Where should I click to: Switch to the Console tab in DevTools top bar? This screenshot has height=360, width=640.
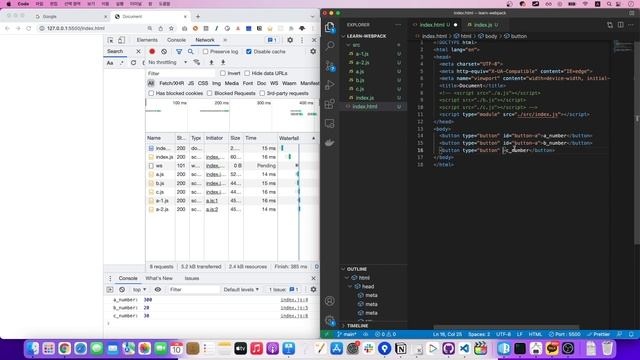click(176, 40)
